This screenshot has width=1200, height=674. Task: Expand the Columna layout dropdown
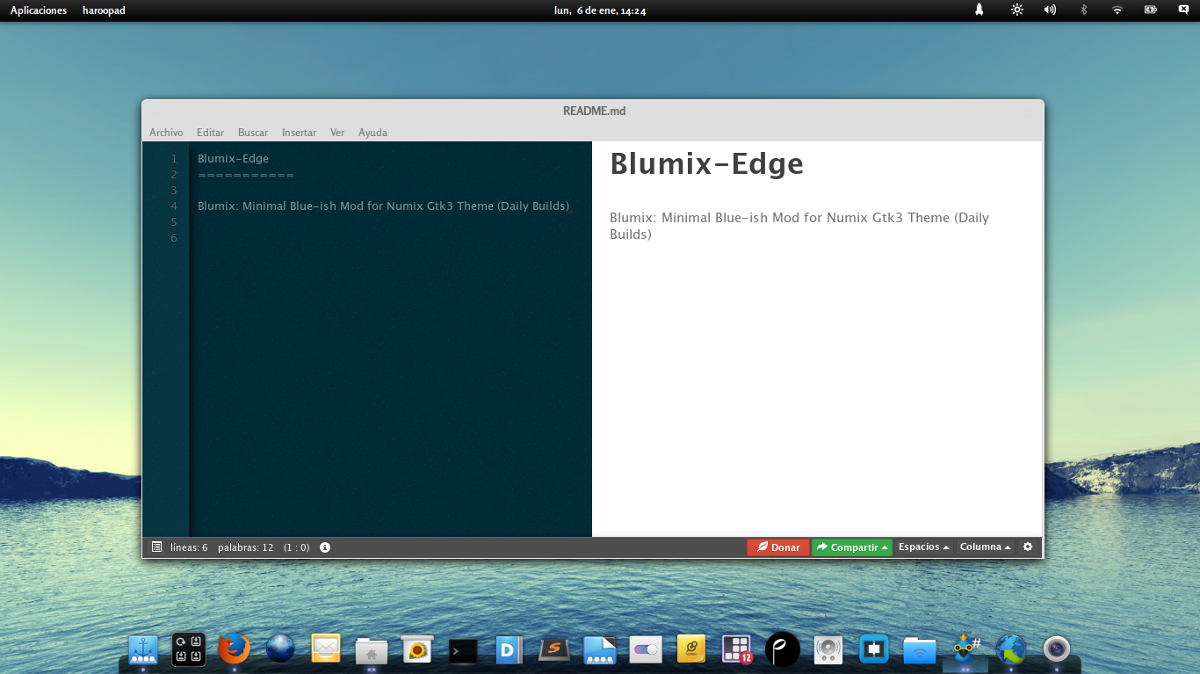(x=986, y=547)
